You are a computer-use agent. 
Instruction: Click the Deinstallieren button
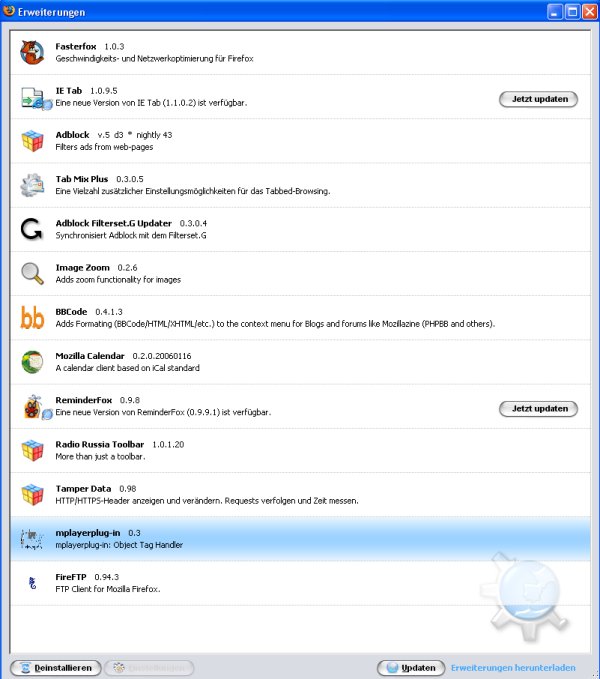point(55,668)
